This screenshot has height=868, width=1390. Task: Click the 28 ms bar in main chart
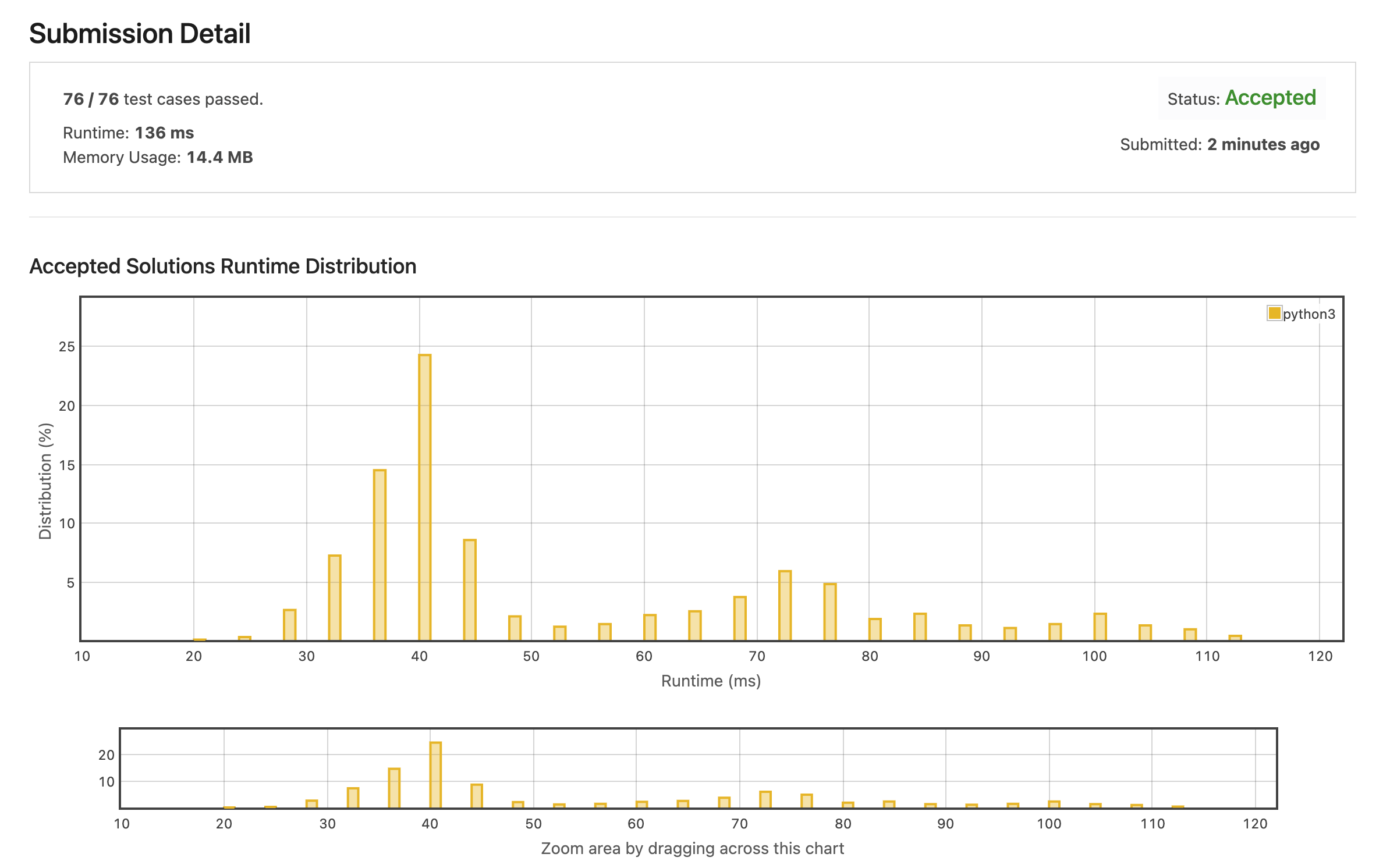[290, 625]
